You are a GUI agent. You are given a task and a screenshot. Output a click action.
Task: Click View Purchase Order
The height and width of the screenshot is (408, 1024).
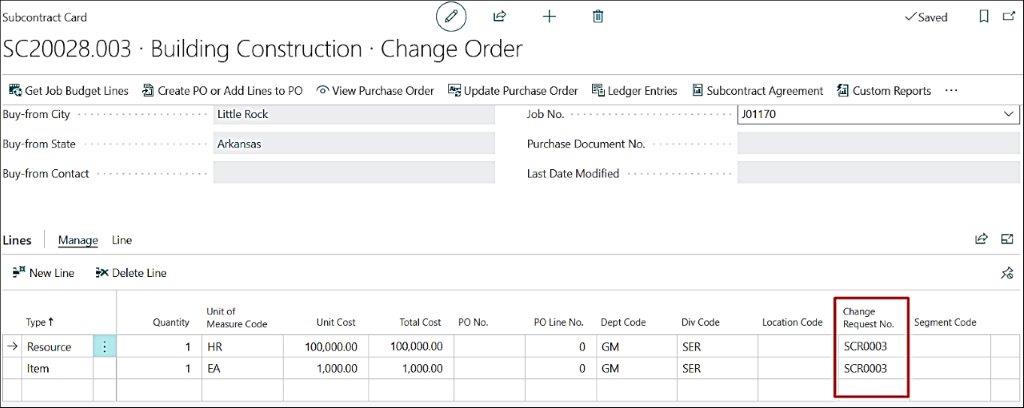[375, 91]
